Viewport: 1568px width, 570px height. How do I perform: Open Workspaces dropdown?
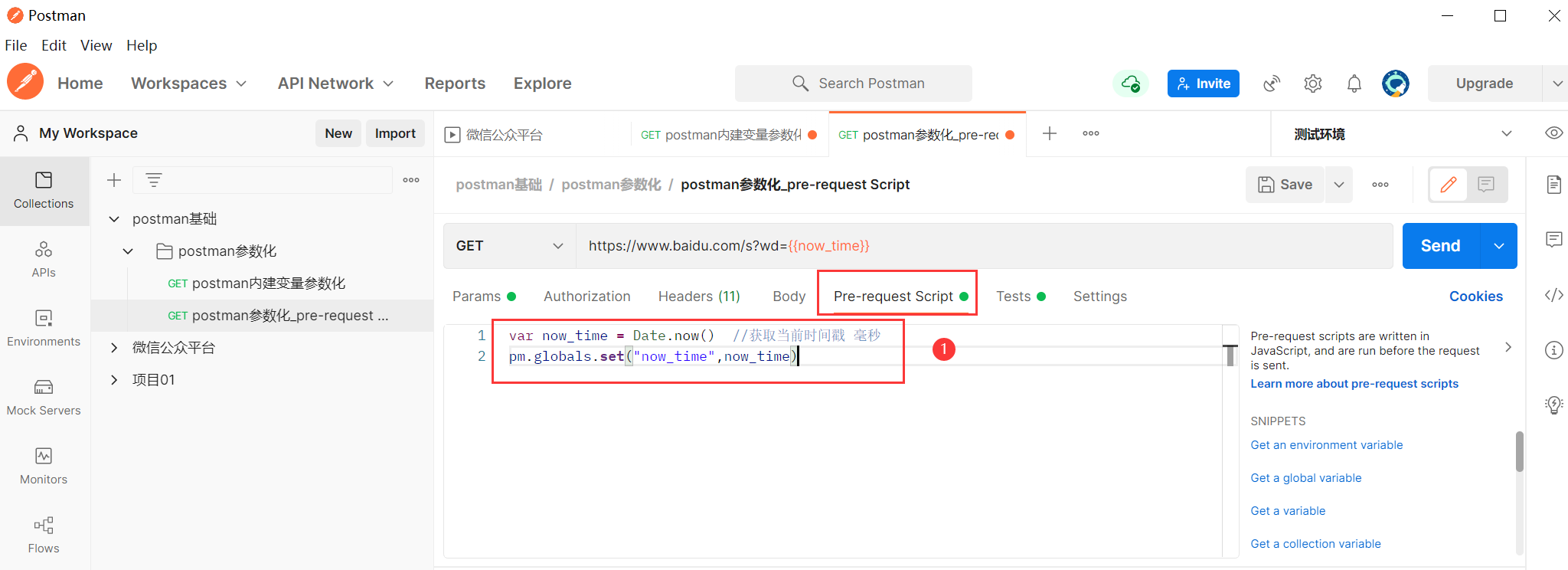point(188,84)
